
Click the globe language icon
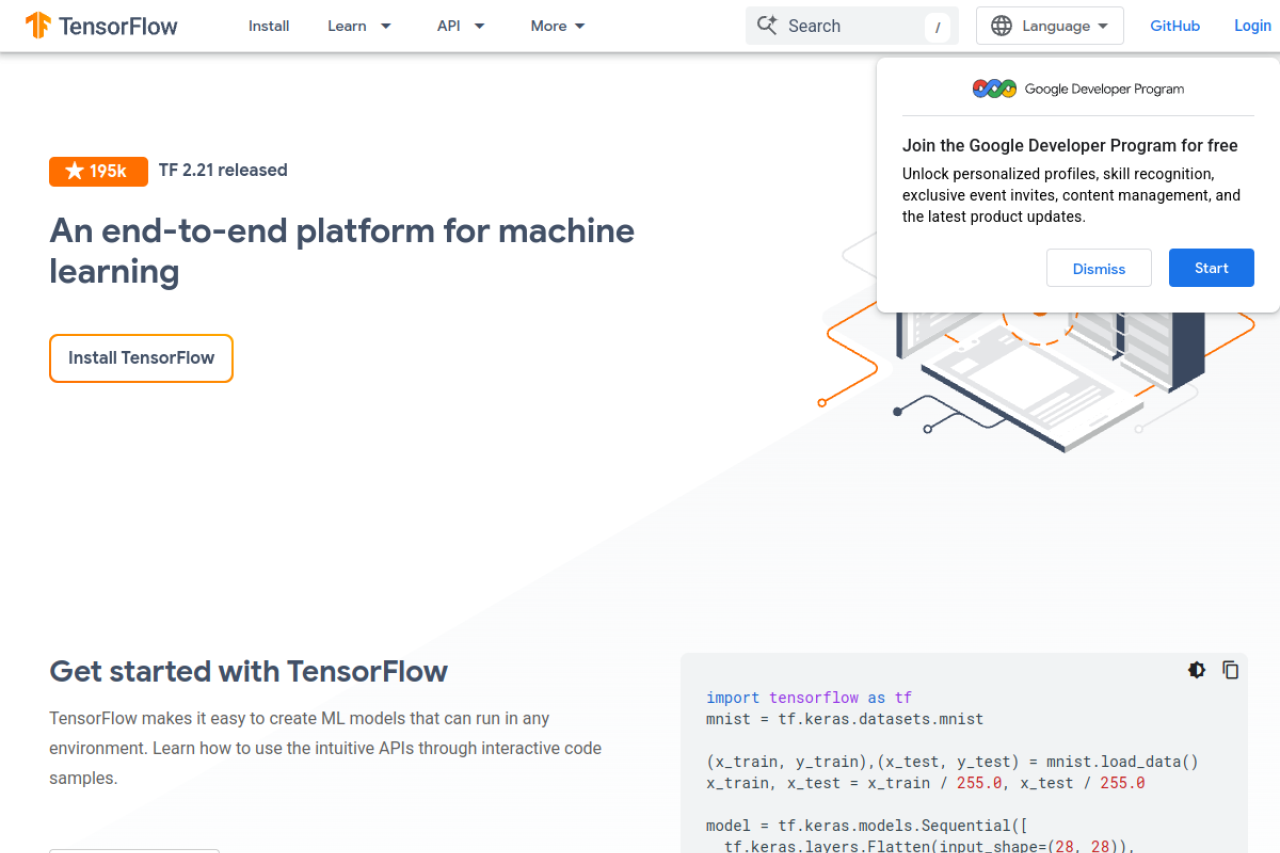[1002, 25]
